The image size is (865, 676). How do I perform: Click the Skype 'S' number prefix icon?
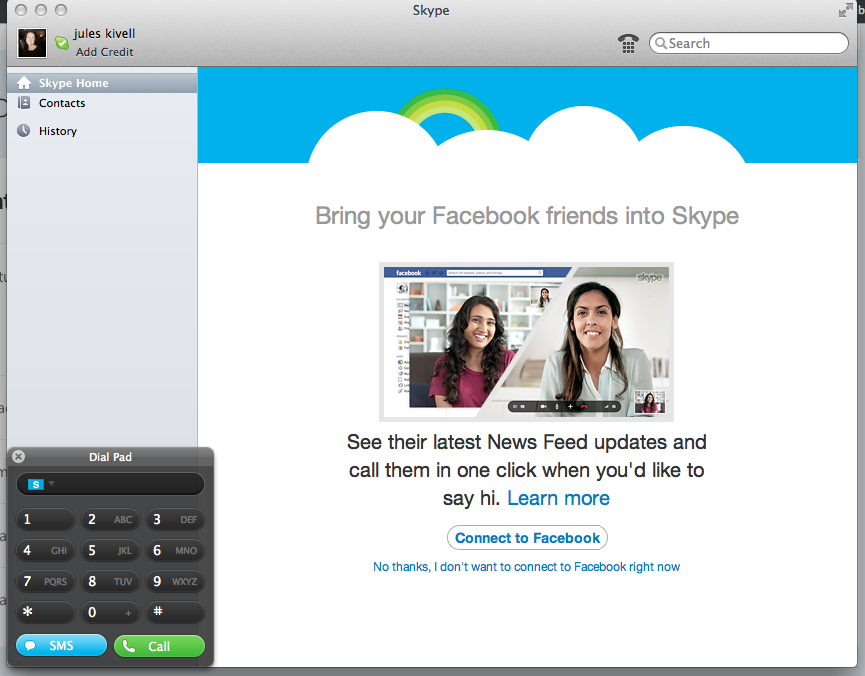point(36,485)
